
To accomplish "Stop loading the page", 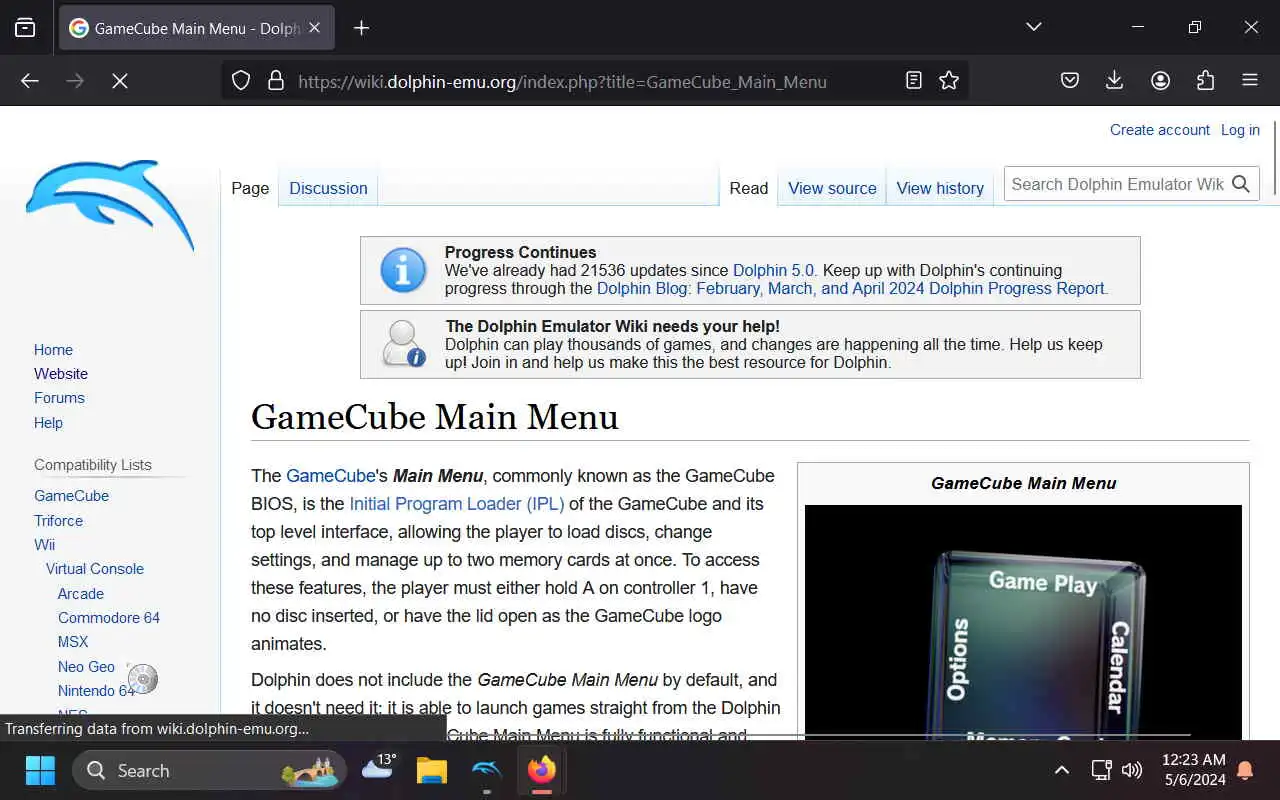I will 120,81.
